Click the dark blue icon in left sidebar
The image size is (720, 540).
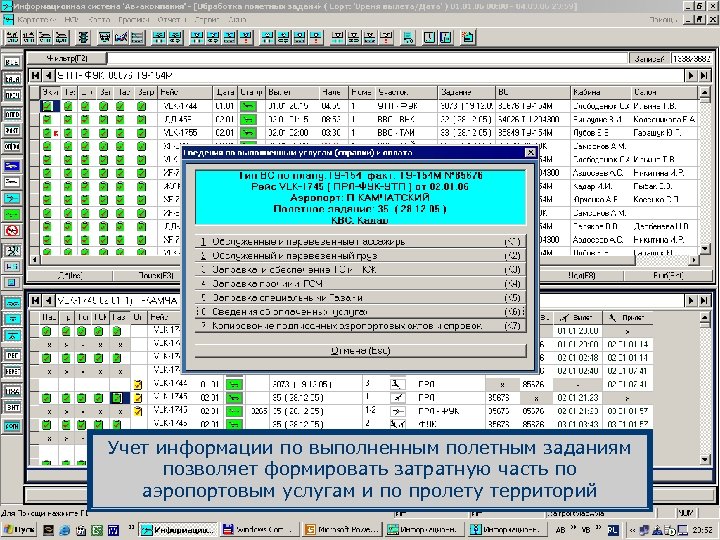click(12, 166)
